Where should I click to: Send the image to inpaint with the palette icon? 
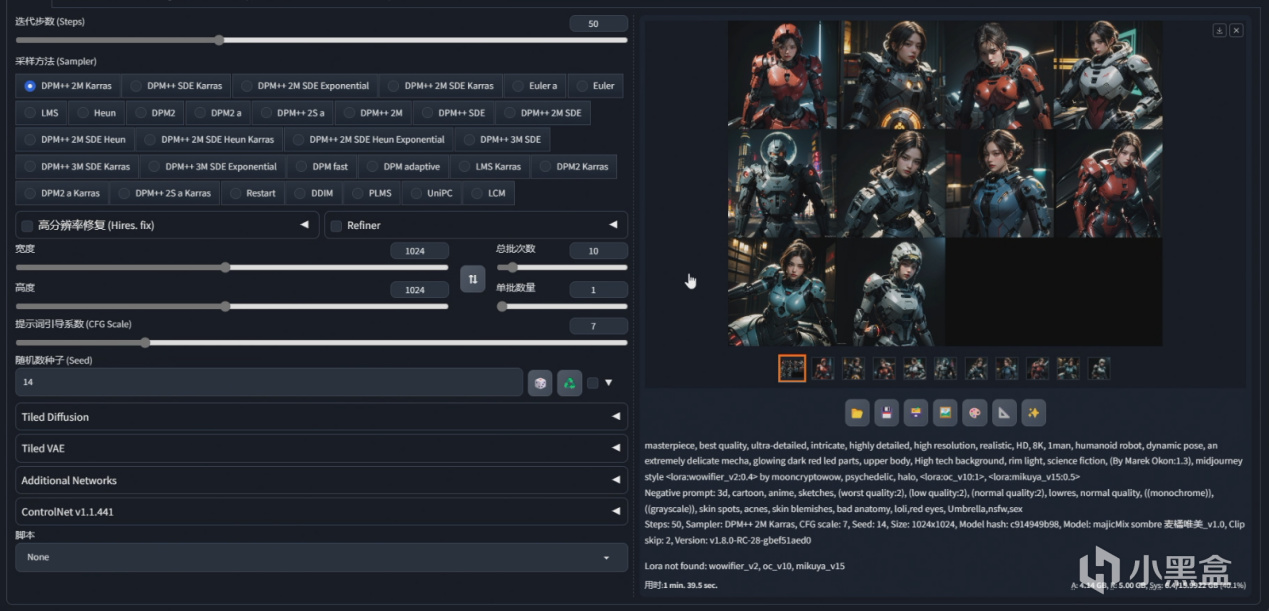974,412
